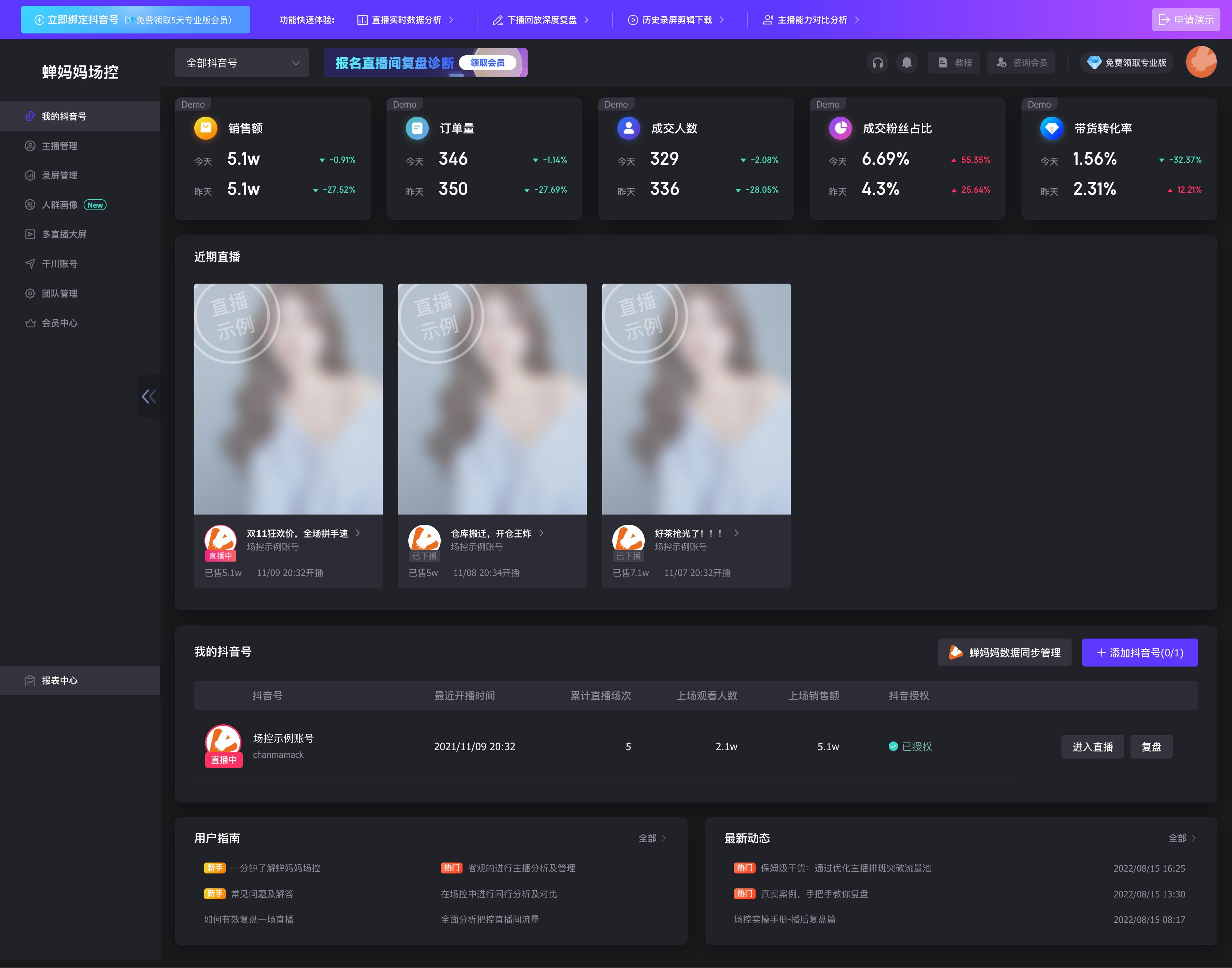Viewport: 1232px width, 968px height.
Task: Click the headphone customer service icon
Action: 877,63
